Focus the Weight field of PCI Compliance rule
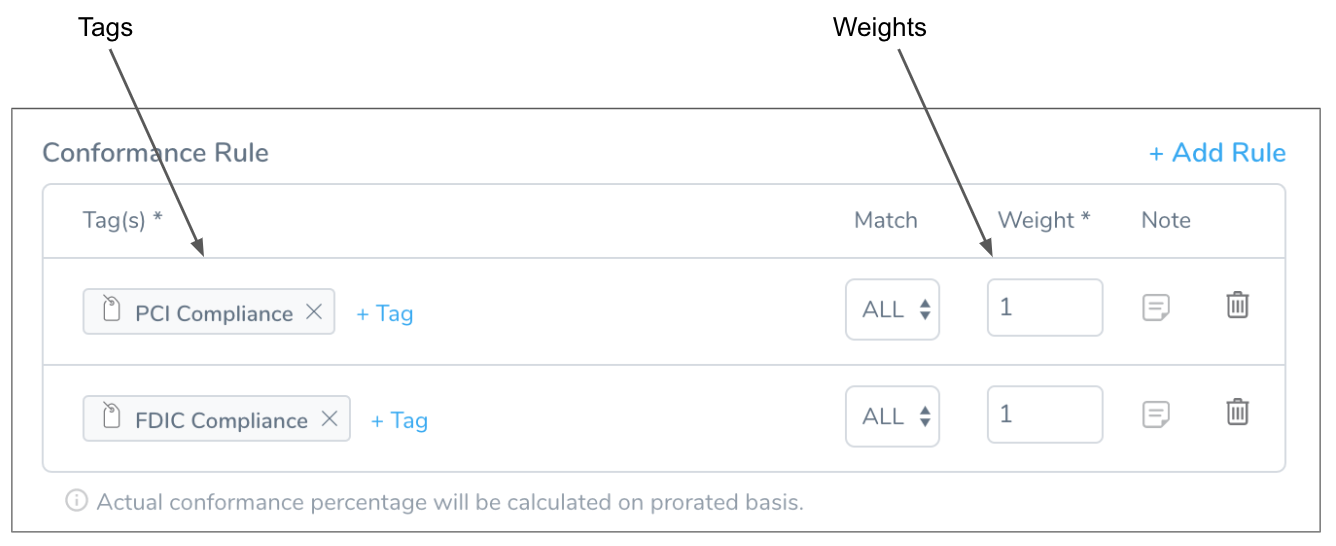 pos(1045,307)
